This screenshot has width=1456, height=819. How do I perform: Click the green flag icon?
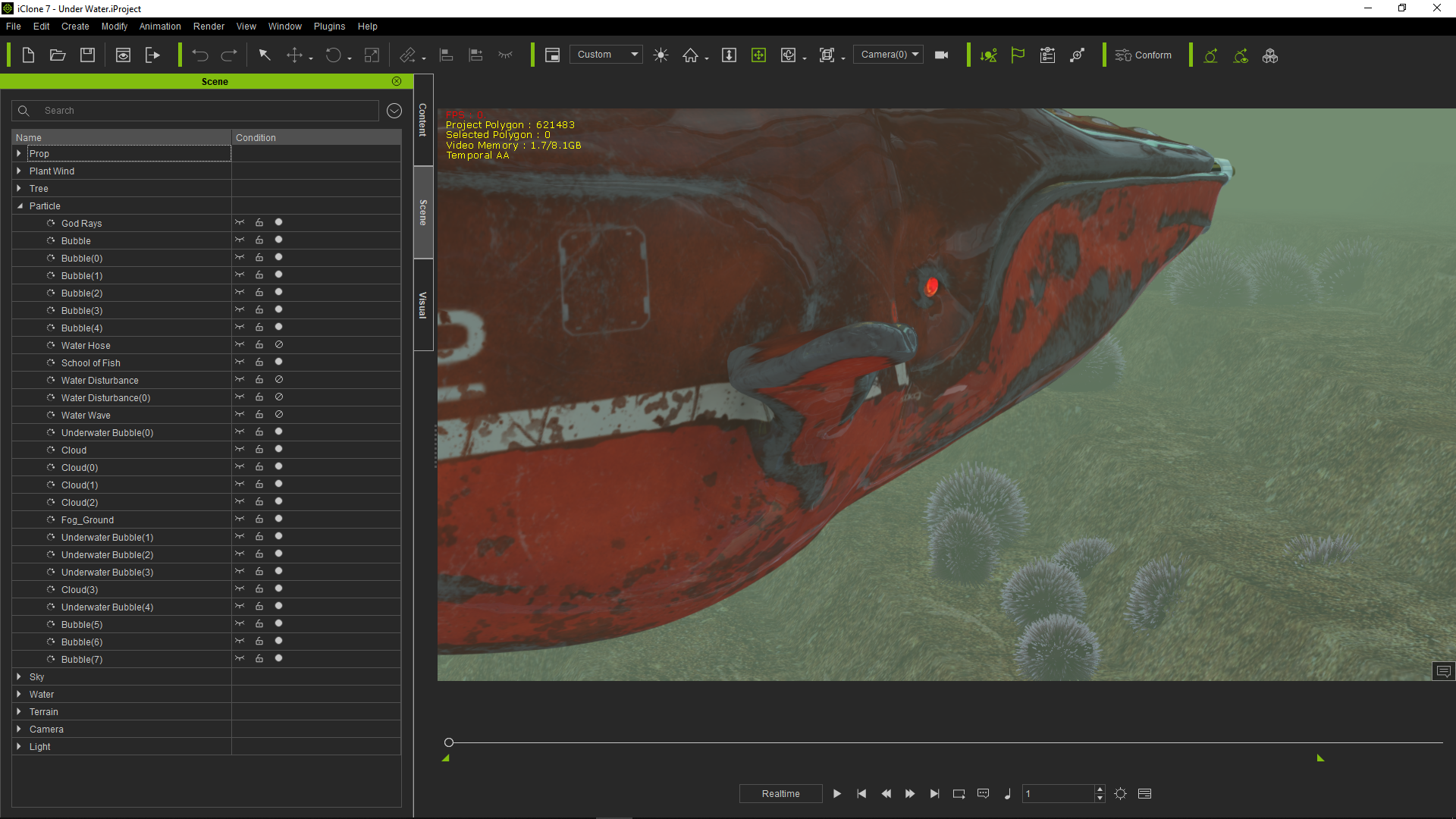click(1018, 55)
